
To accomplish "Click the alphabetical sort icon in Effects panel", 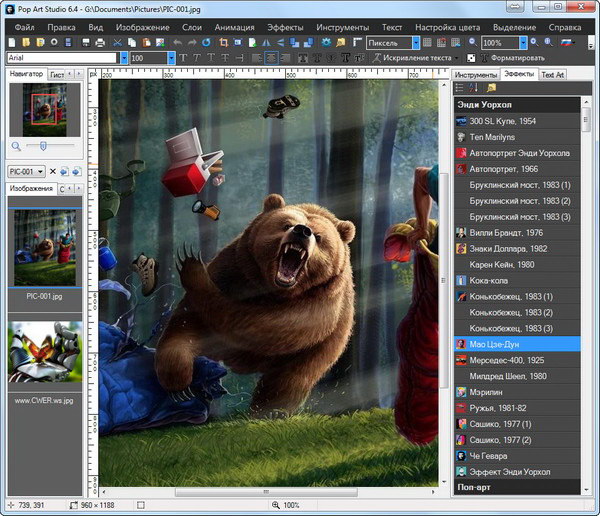I will point(473,88).
